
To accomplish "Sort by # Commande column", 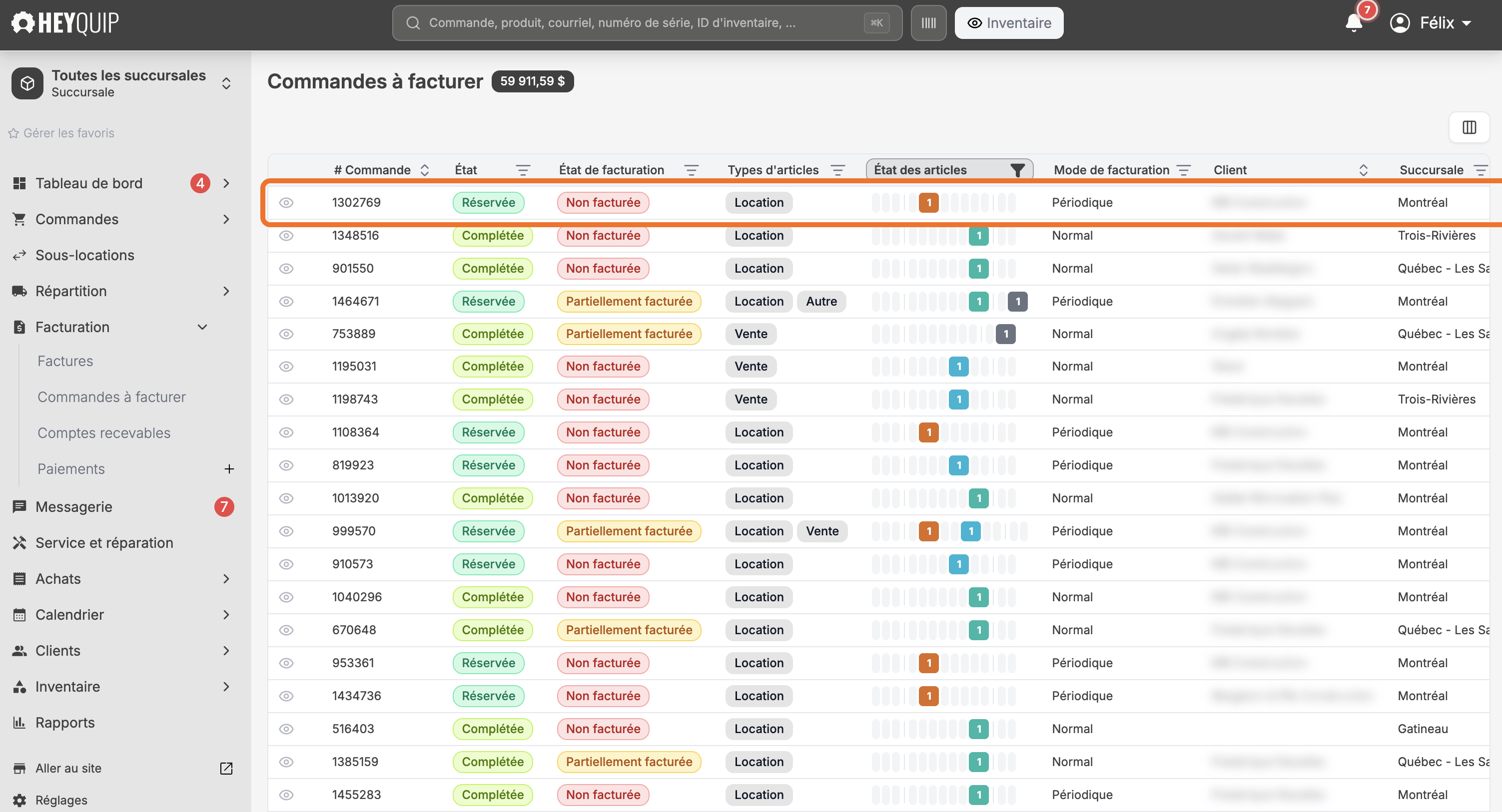I will pos(425,170).
